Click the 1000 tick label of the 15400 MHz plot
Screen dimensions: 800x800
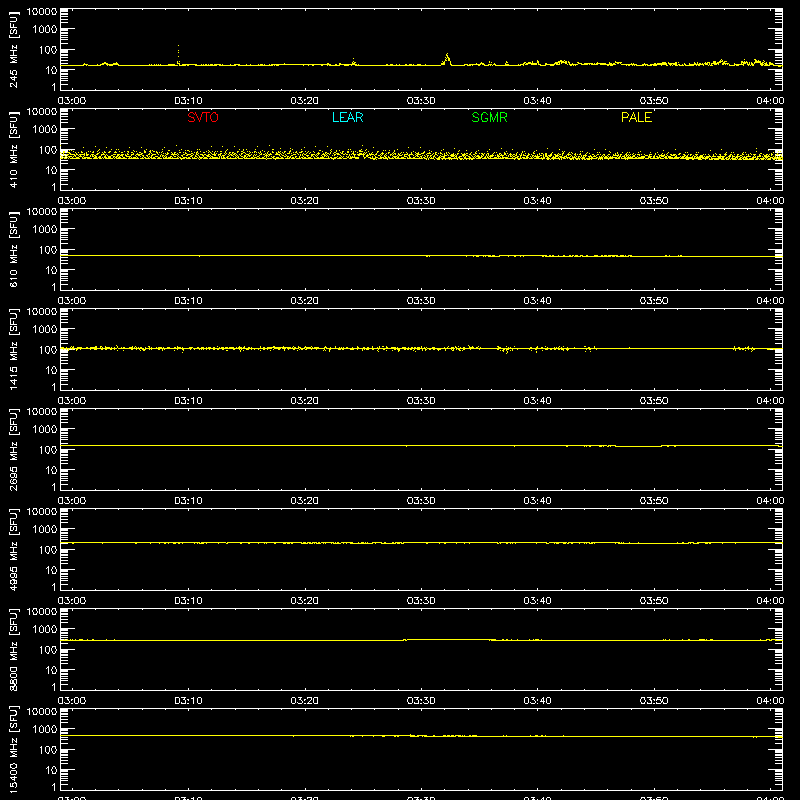pos(45,730)
